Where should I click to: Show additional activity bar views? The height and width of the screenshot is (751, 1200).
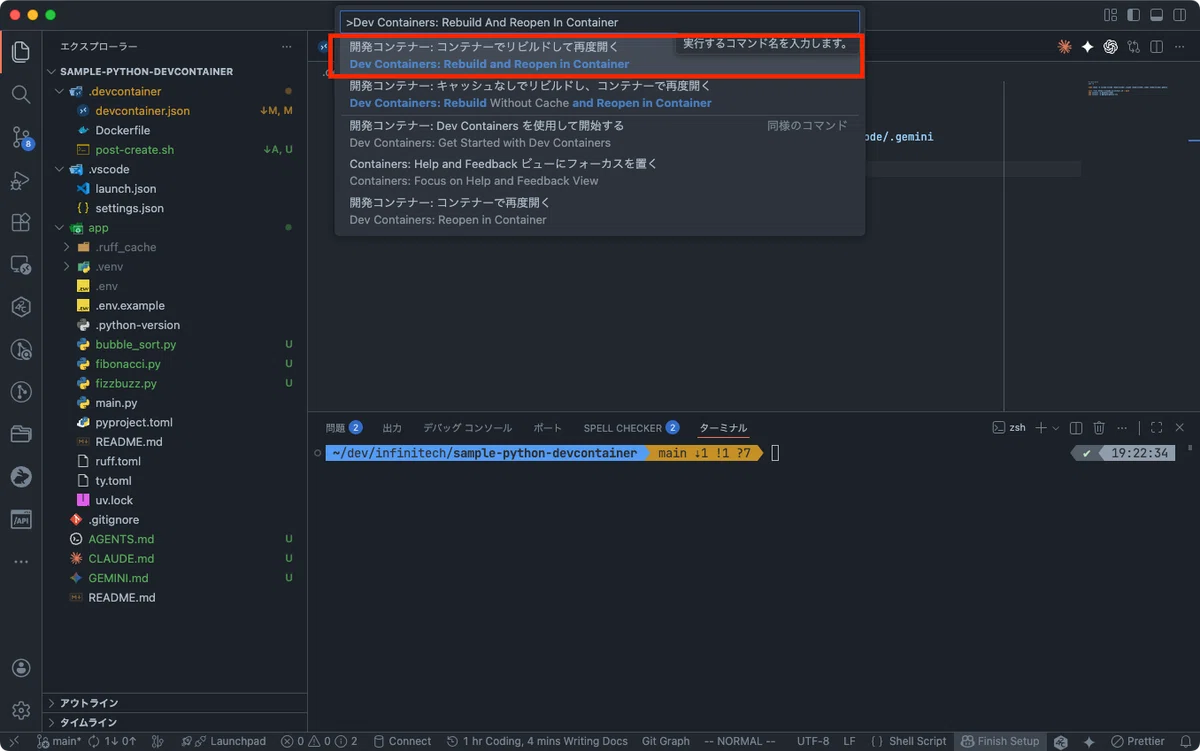21,562
